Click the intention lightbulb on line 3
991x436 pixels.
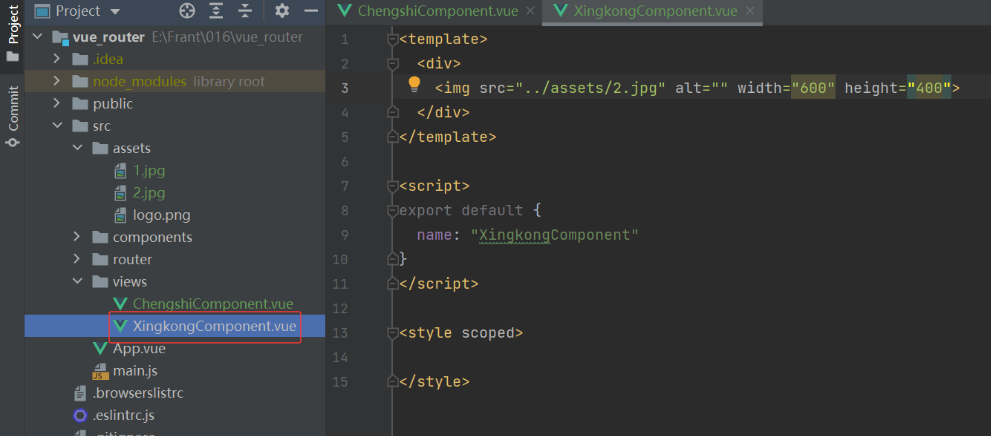pyautogui.click(x=414, y=84)
